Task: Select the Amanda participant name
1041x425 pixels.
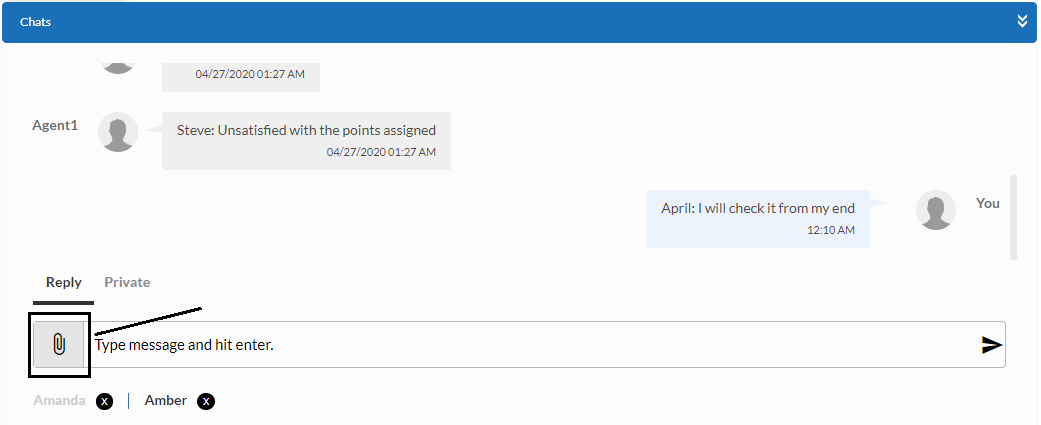Action: click(x=59, y=400)
